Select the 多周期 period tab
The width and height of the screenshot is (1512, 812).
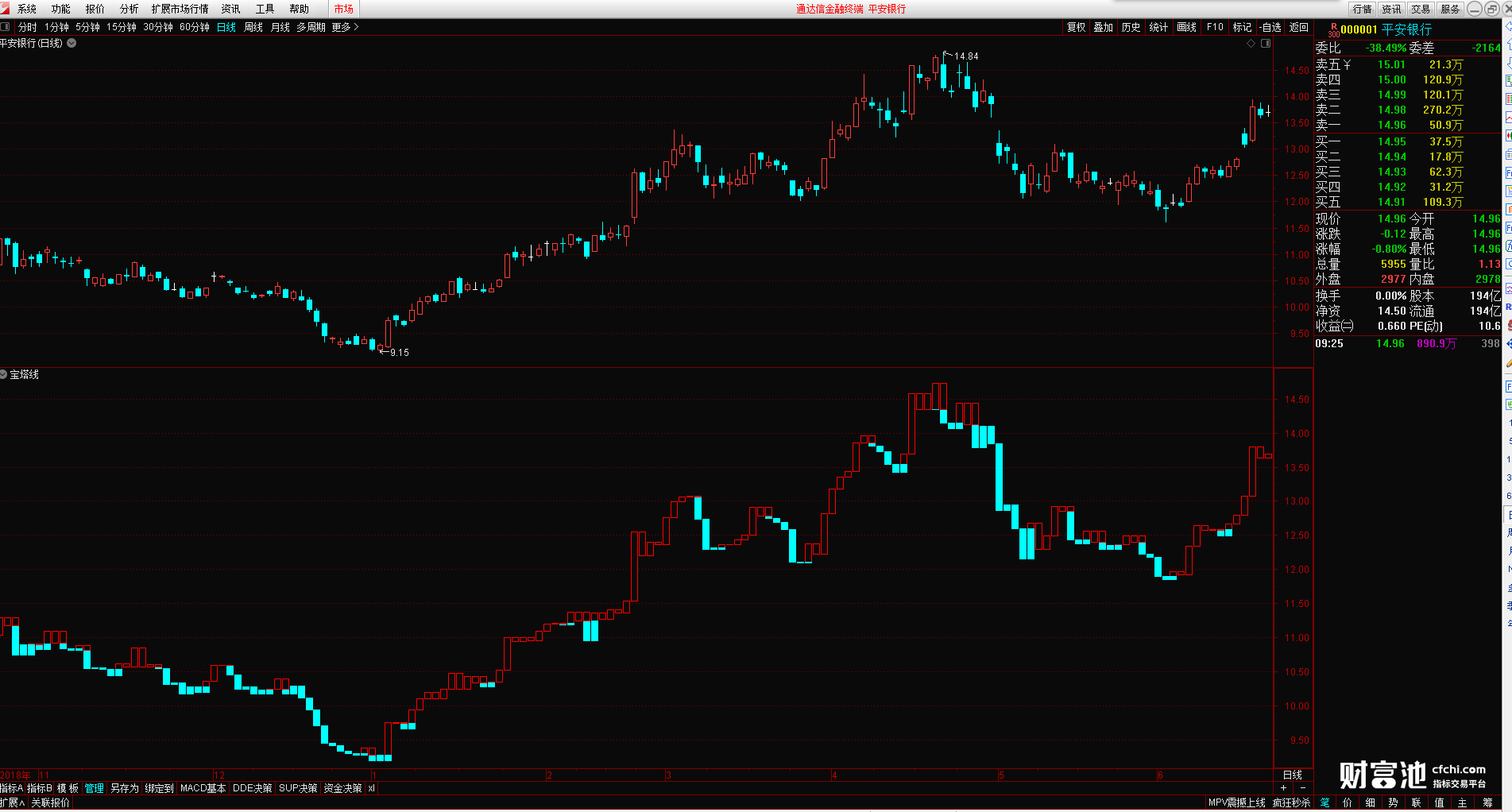point(311,27)
